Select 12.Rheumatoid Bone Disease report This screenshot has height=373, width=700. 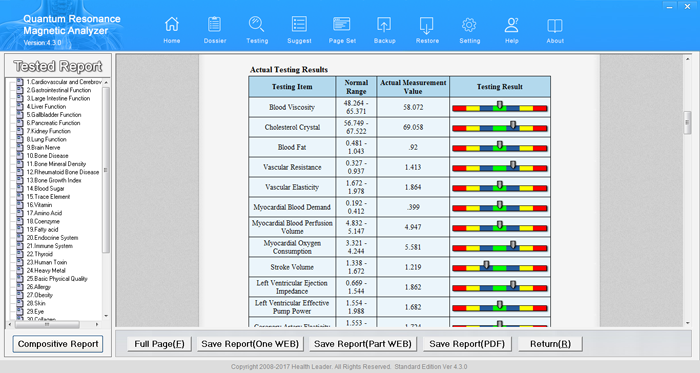click(62, 172)
